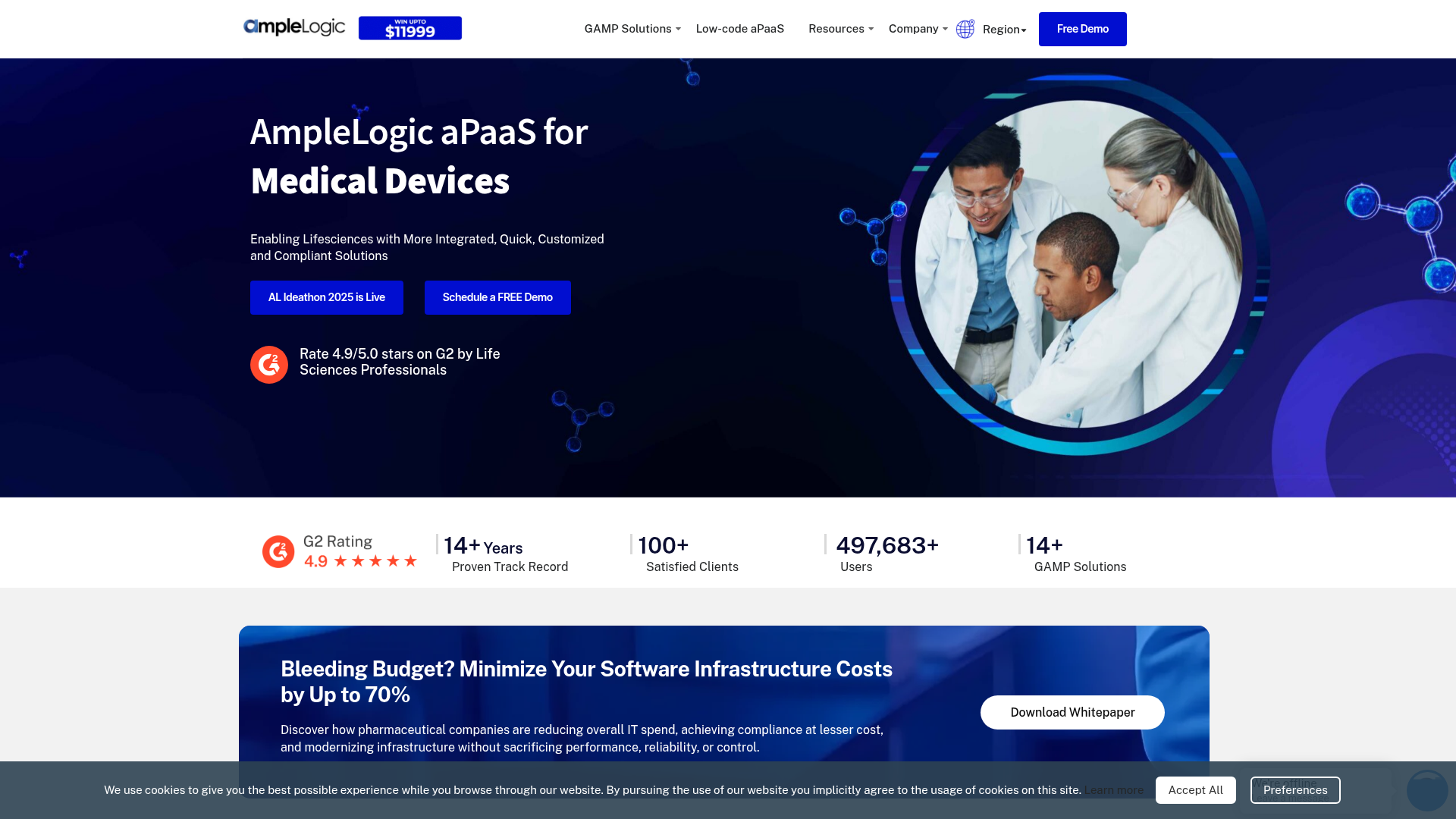This screenshot has width=1456, height=819.
Task: Click the globe icon next to Region
Action: pyautogui.click(x=965, y=29)
